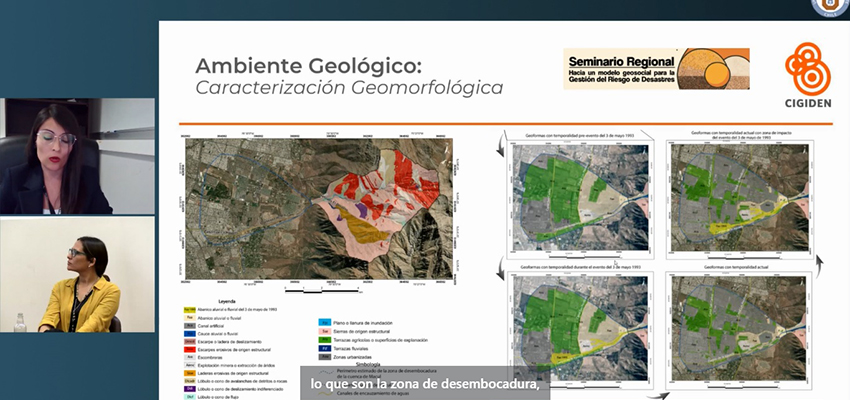The height and width of the screenshot is (400, 850).
Task: Click the Zonas urbanizadas legend label
Action: (x=353, y=357)
